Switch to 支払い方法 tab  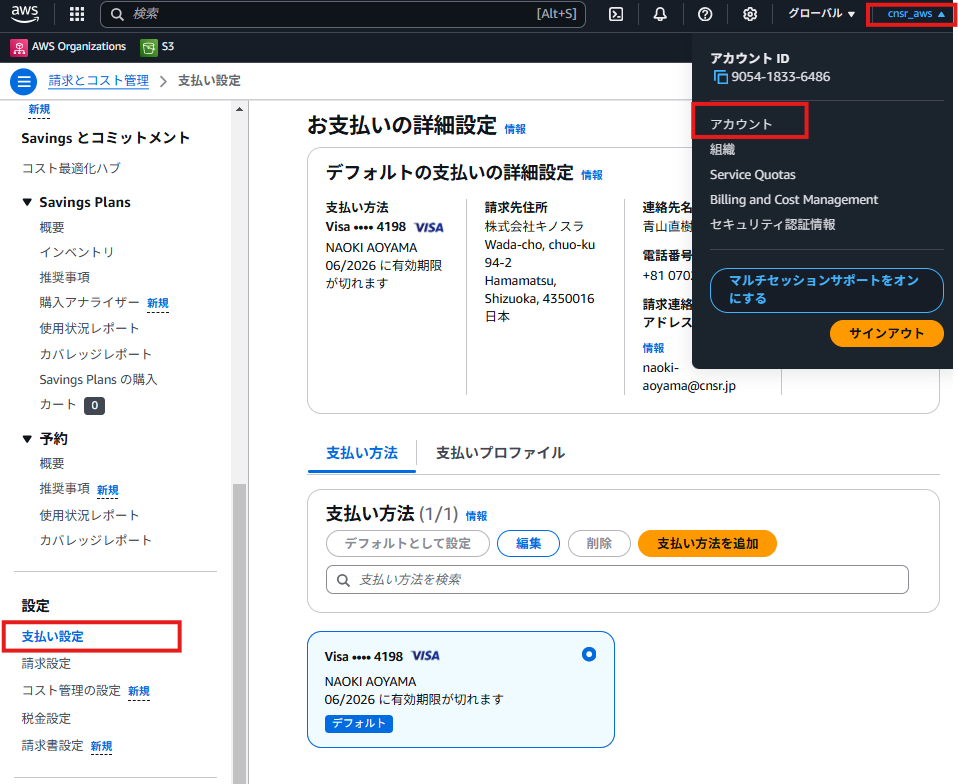(362, 453)
